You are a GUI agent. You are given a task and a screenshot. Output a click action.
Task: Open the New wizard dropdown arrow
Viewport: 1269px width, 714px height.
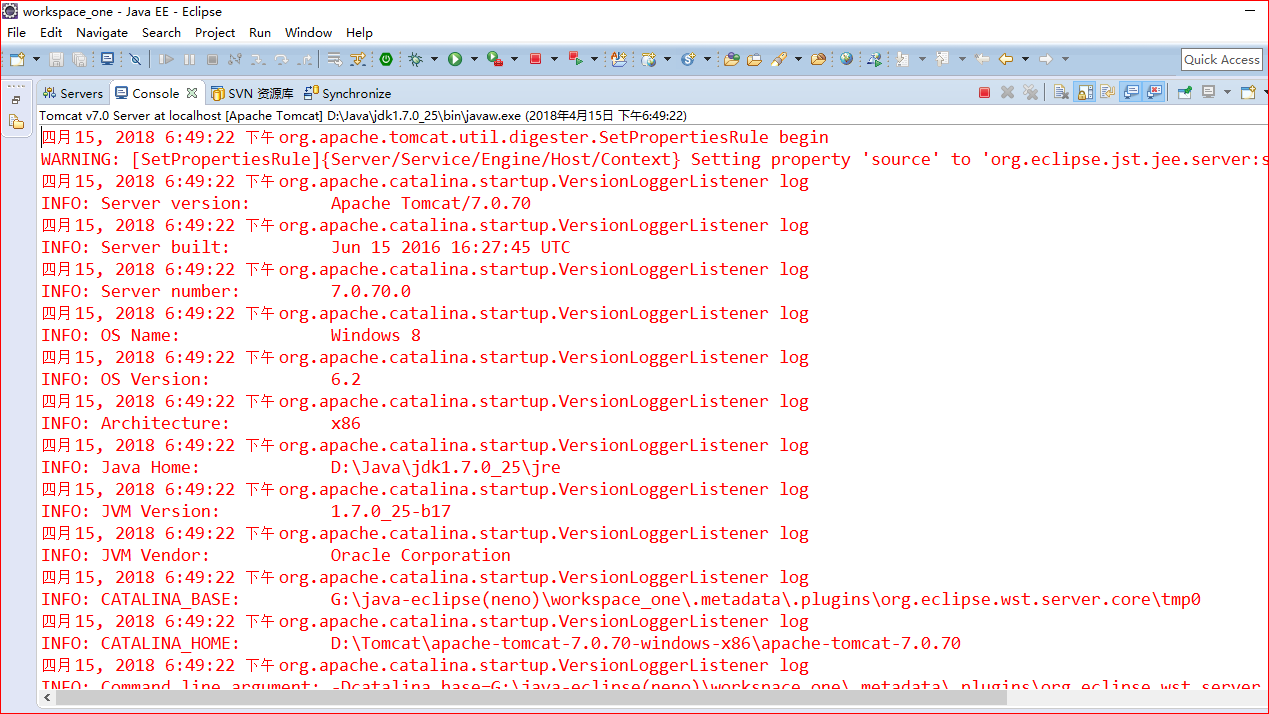click(36, 59)
